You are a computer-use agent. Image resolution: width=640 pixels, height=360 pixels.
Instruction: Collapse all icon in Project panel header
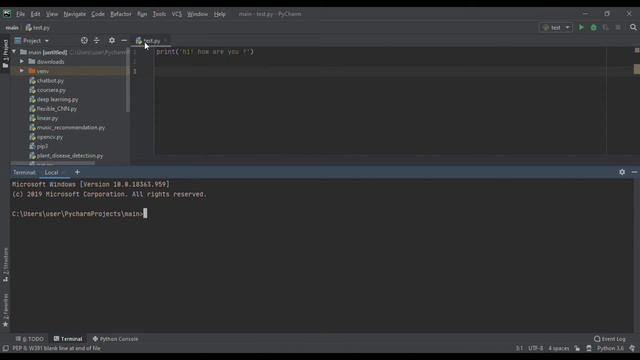click(96, 40)
